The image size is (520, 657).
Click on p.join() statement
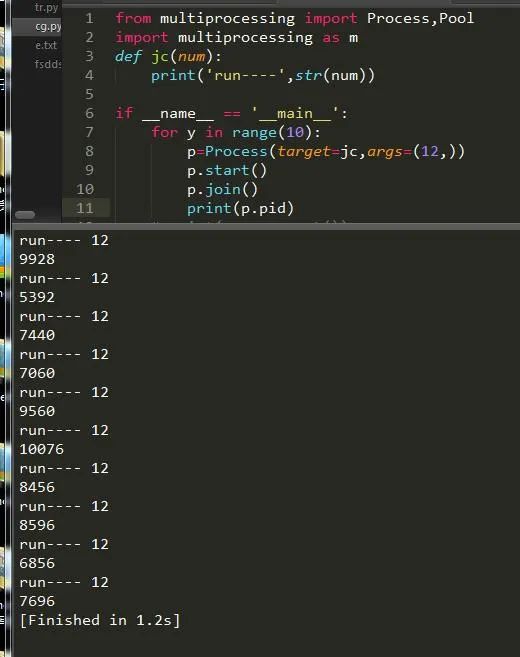[x=222, y=190]
